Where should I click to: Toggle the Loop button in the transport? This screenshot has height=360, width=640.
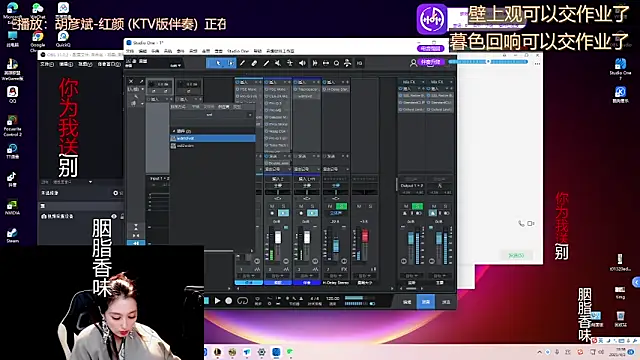242,301
